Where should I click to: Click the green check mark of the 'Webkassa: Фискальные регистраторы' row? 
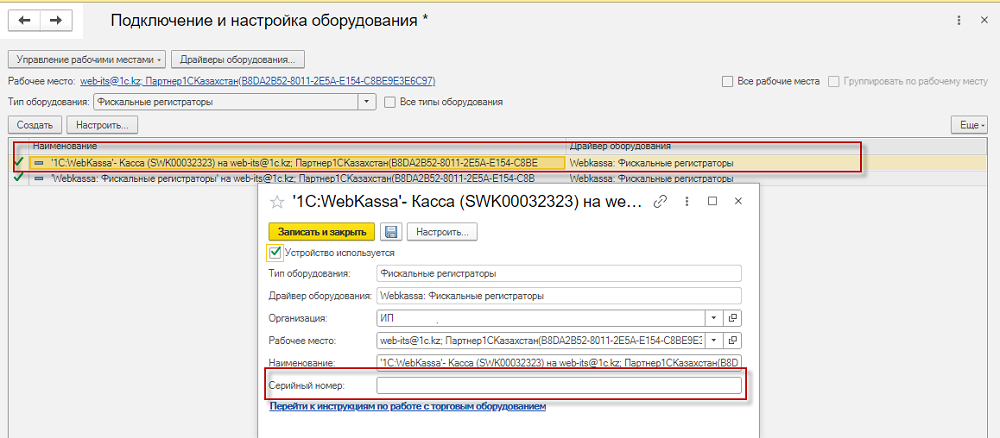pos(18,178)
